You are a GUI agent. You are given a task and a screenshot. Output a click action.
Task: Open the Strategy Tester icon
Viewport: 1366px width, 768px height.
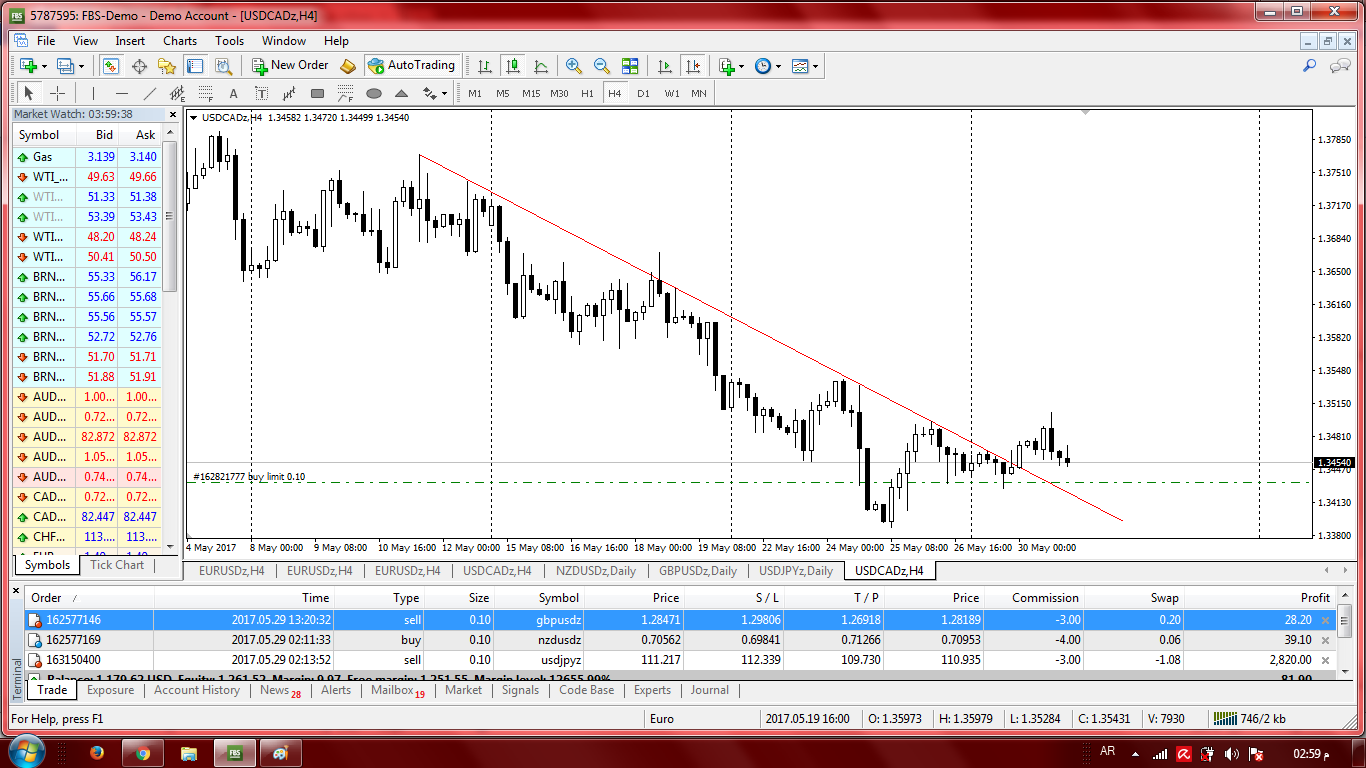(x=223, y=66)
